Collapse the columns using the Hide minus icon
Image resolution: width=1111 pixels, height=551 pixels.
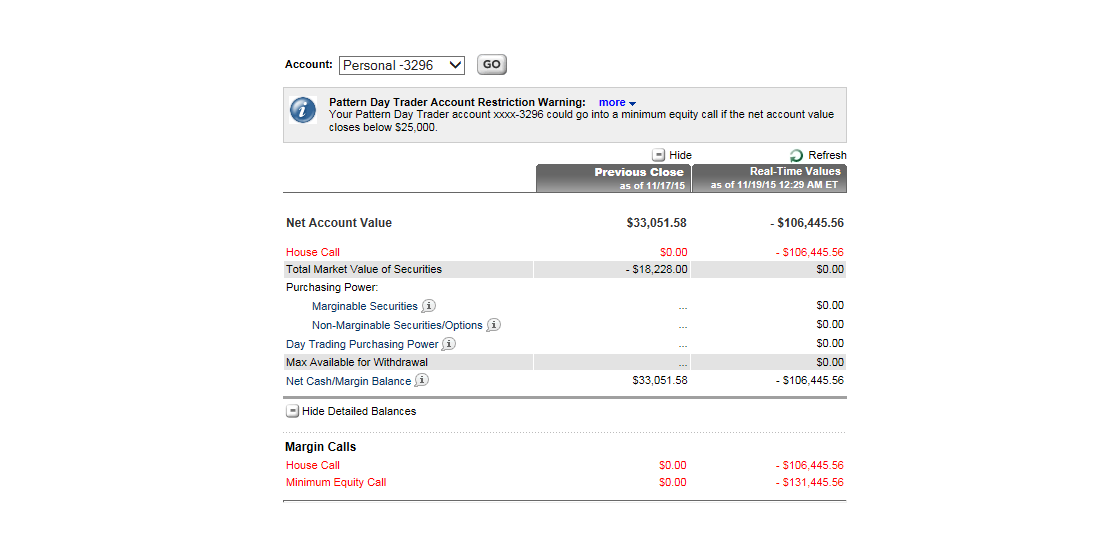(659, 155)
